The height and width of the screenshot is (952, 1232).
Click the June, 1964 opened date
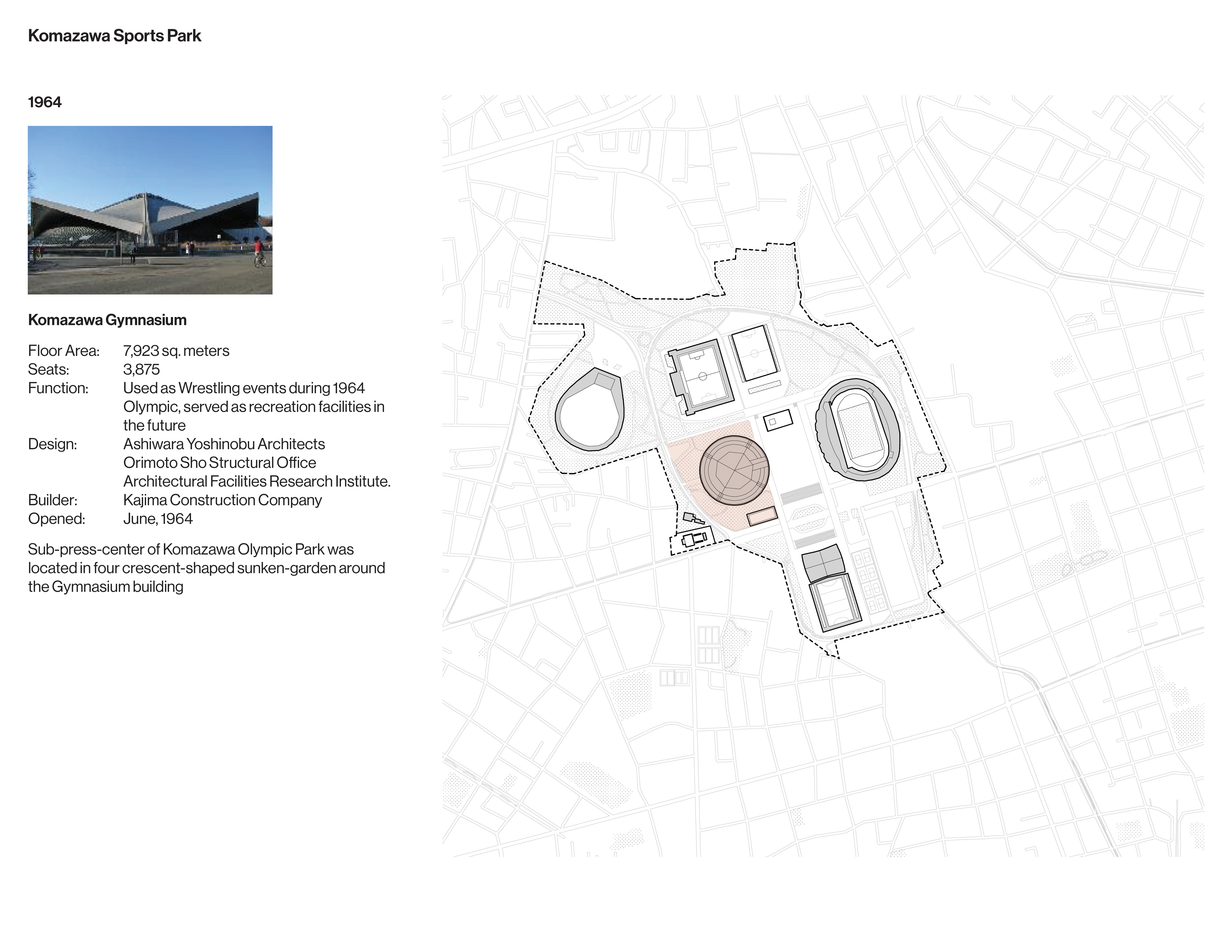click(x=158, y=518)
